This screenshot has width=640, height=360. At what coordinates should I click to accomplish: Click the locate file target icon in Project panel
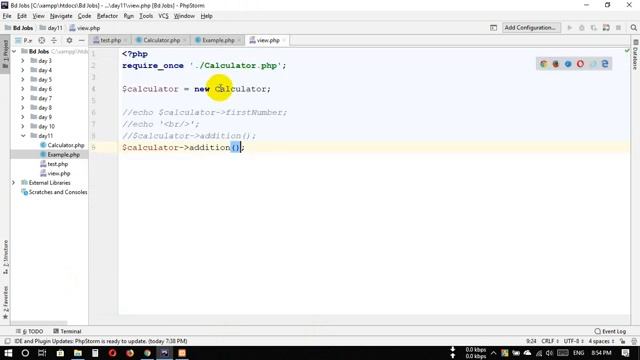42,40
